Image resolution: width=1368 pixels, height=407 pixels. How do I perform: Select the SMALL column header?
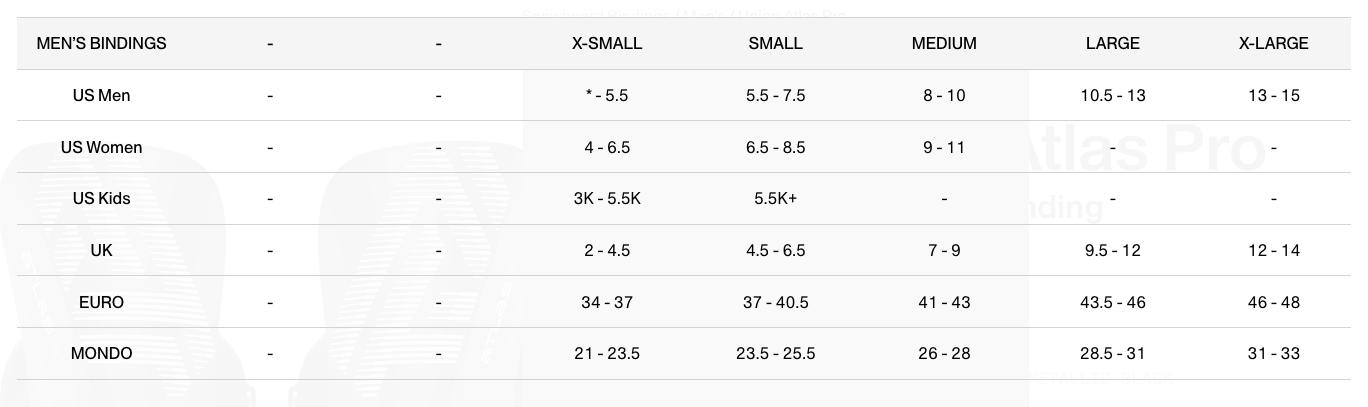pos(775,44)
